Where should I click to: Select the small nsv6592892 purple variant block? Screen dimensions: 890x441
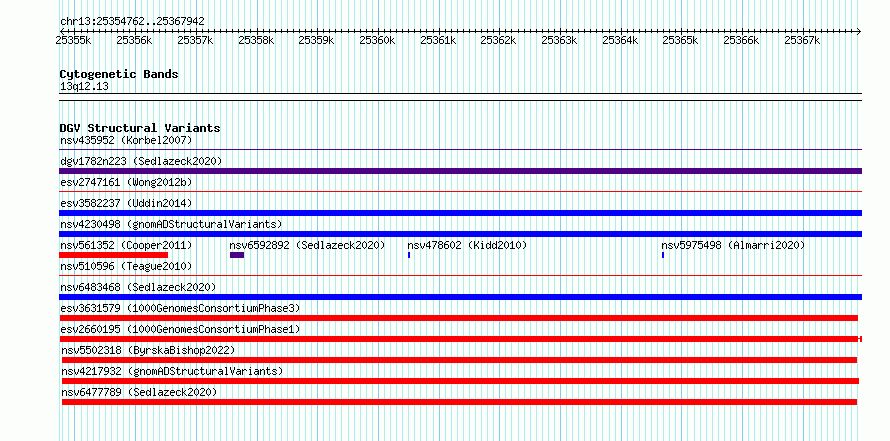[x=237, y=255]
